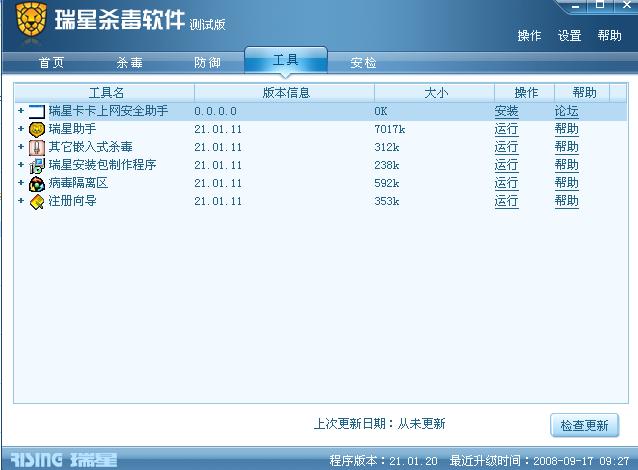The height and width of the screenshot is (470, 638).
Task: Sort by 版本信息 column header
Action: pos(284,93)
